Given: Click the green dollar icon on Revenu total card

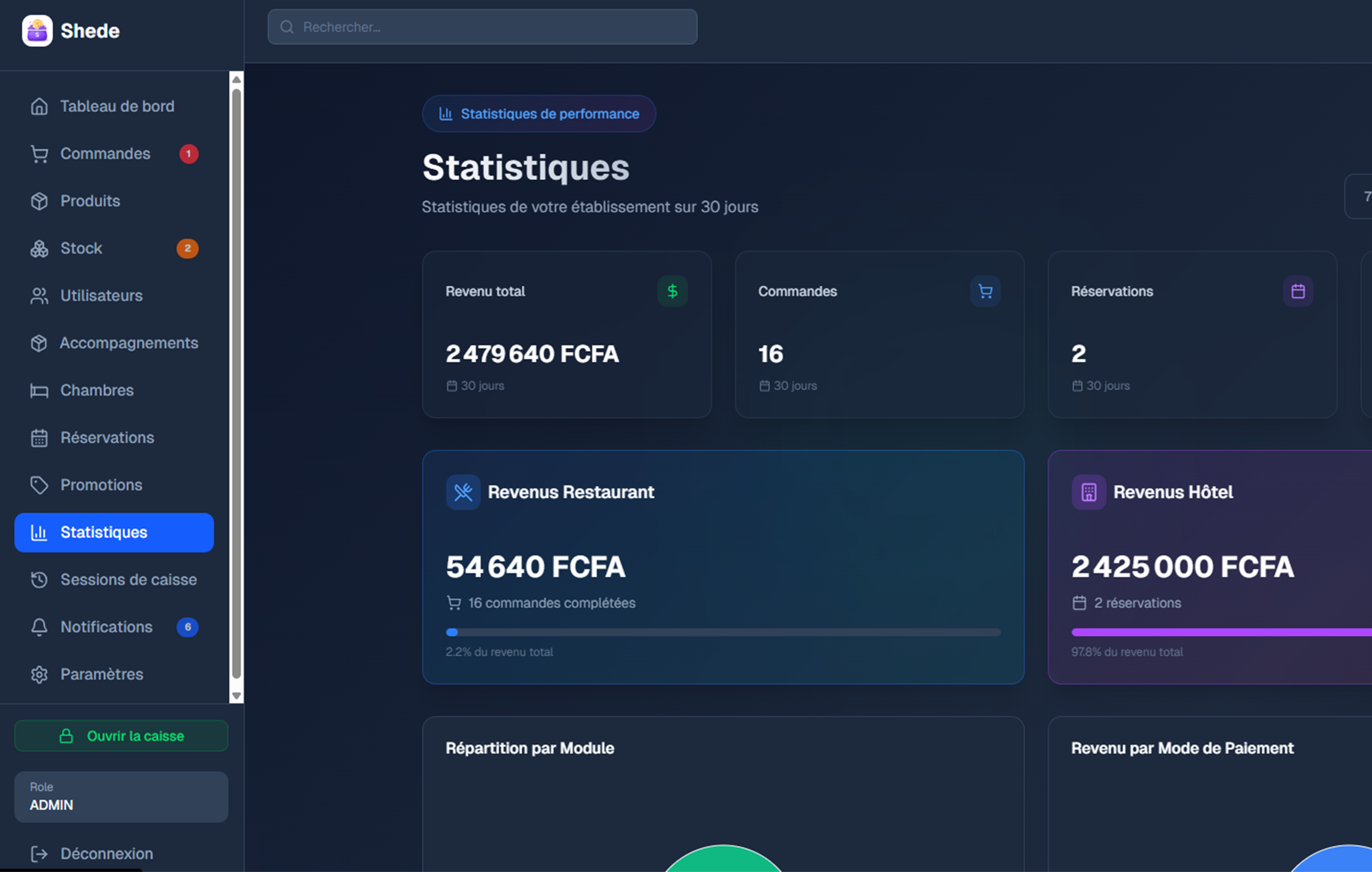Looking at the screenshot, I should pos(672,291).
